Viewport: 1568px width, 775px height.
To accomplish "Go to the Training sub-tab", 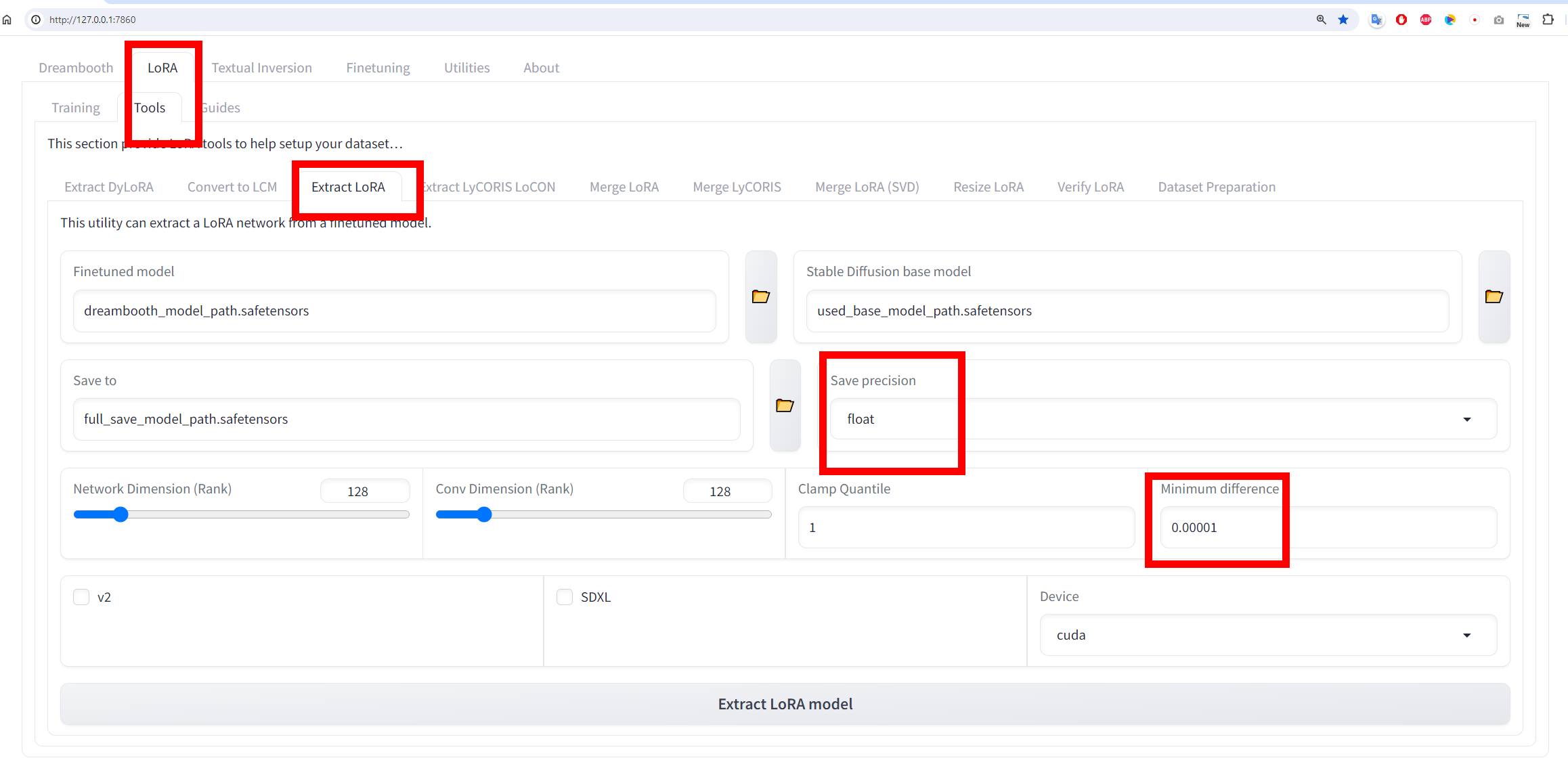I will click(x=75, y=108).
